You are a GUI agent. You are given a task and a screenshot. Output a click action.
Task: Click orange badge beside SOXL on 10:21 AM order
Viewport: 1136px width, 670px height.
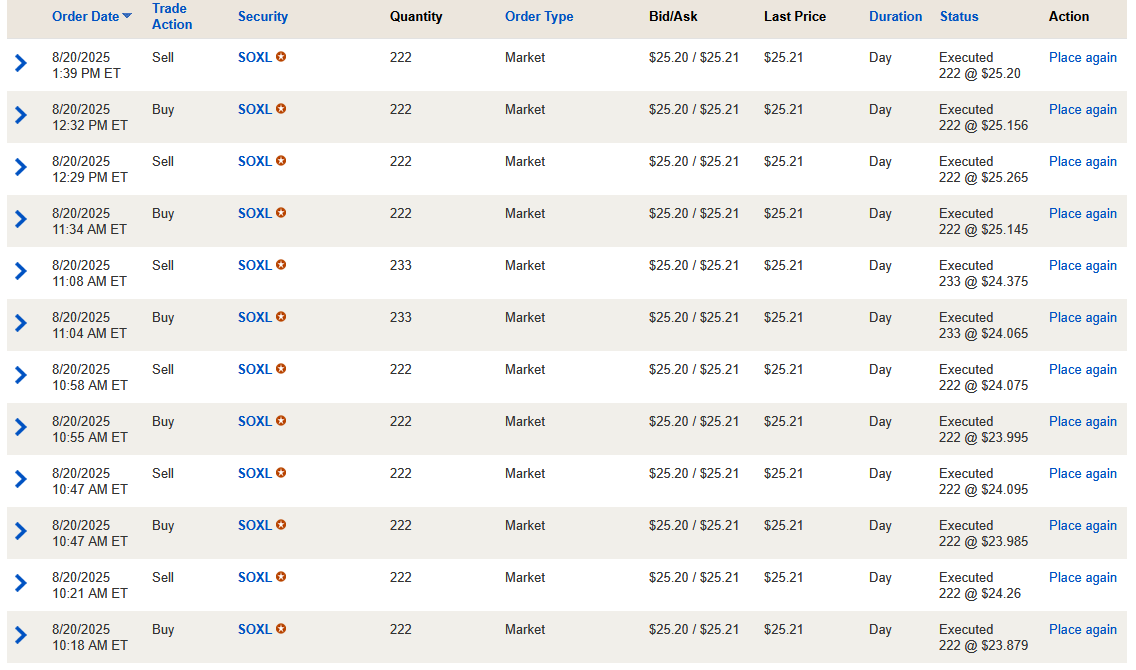click(281, 577)
